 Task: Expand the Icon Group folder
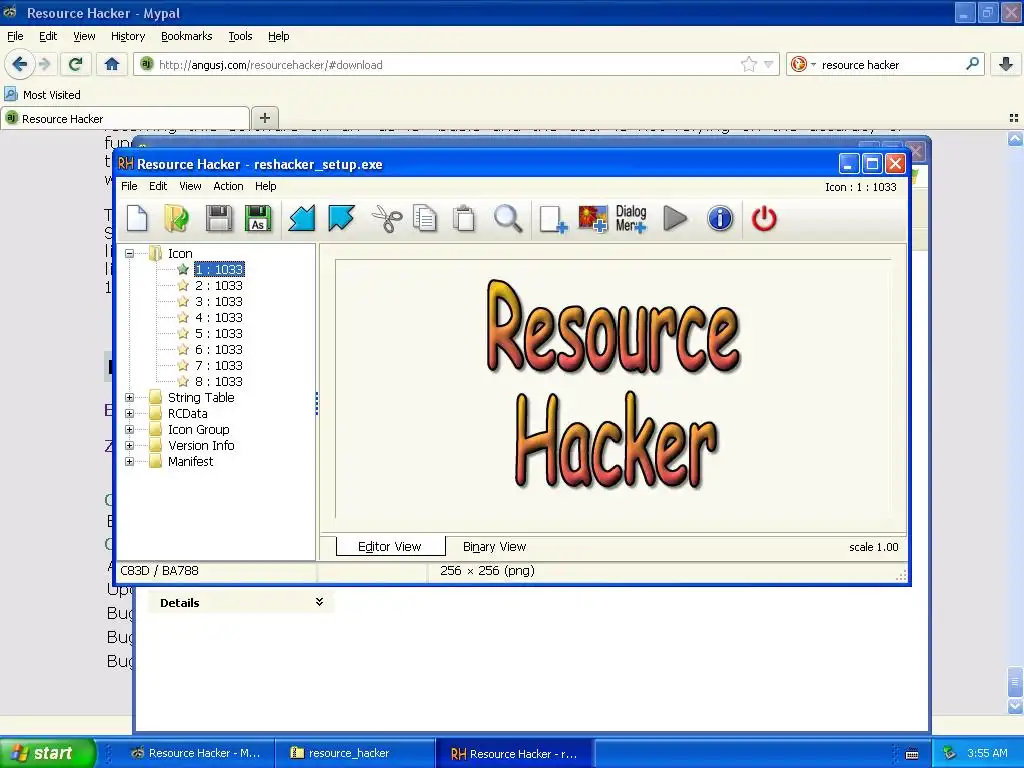(129, 430)
